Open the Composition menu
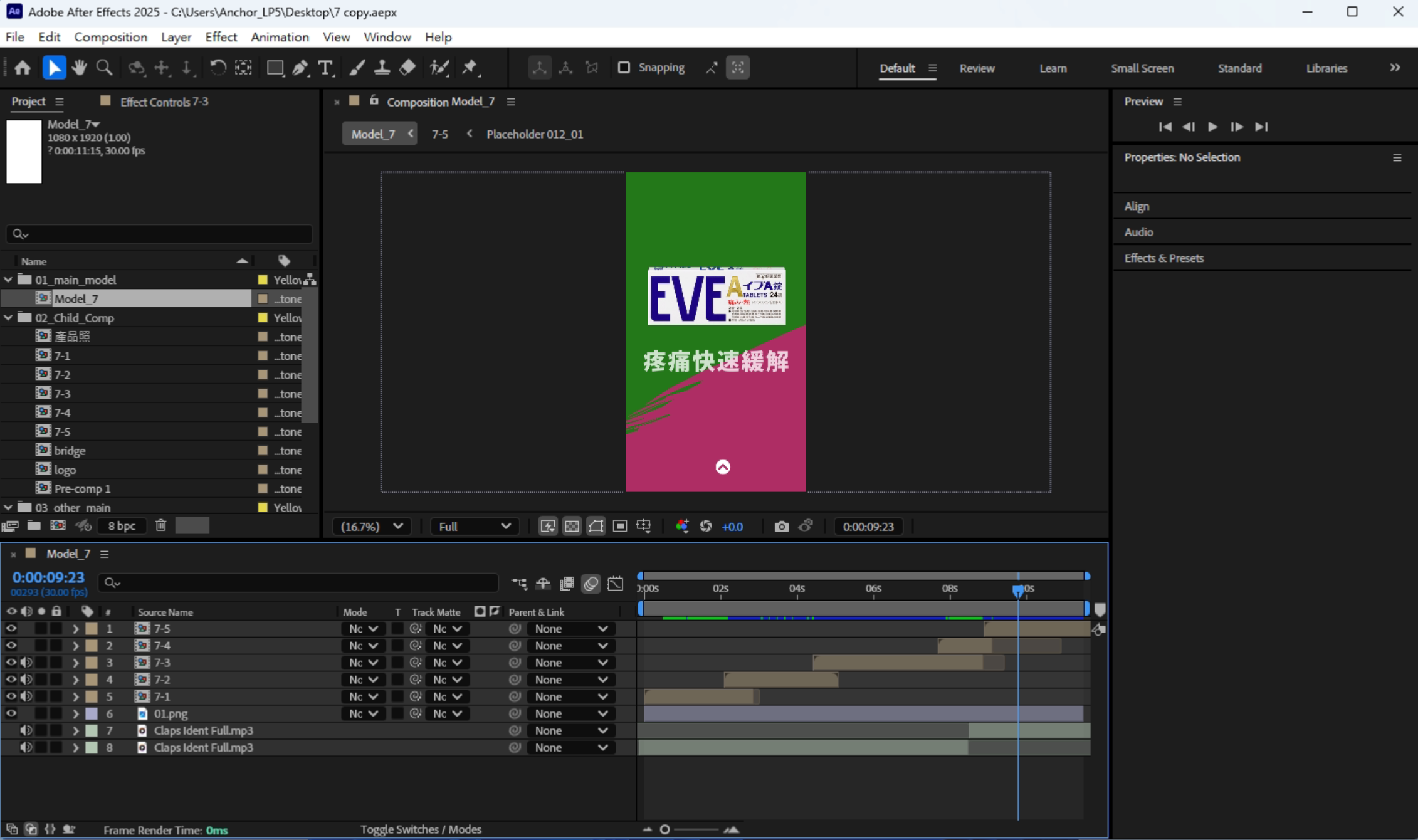The image size is (1418, 840). coord(110,37)
